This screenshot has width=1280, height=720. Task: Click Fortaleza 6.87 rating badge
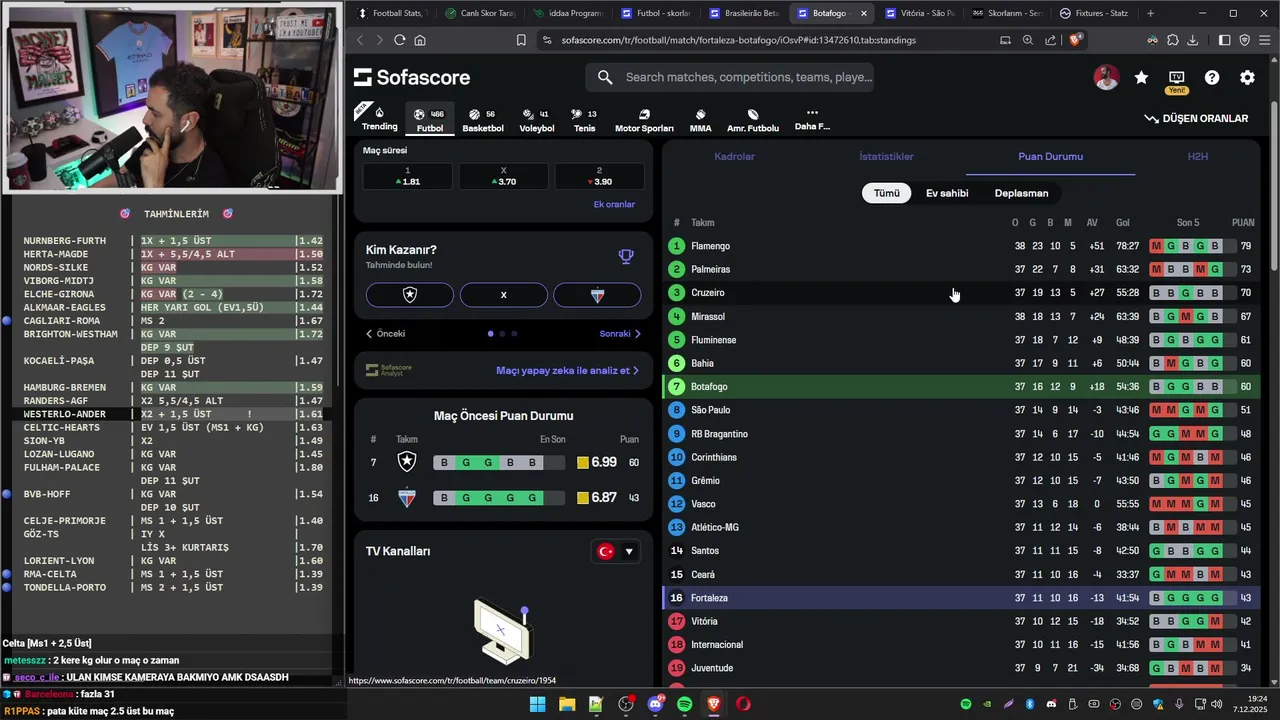(597, 497)
